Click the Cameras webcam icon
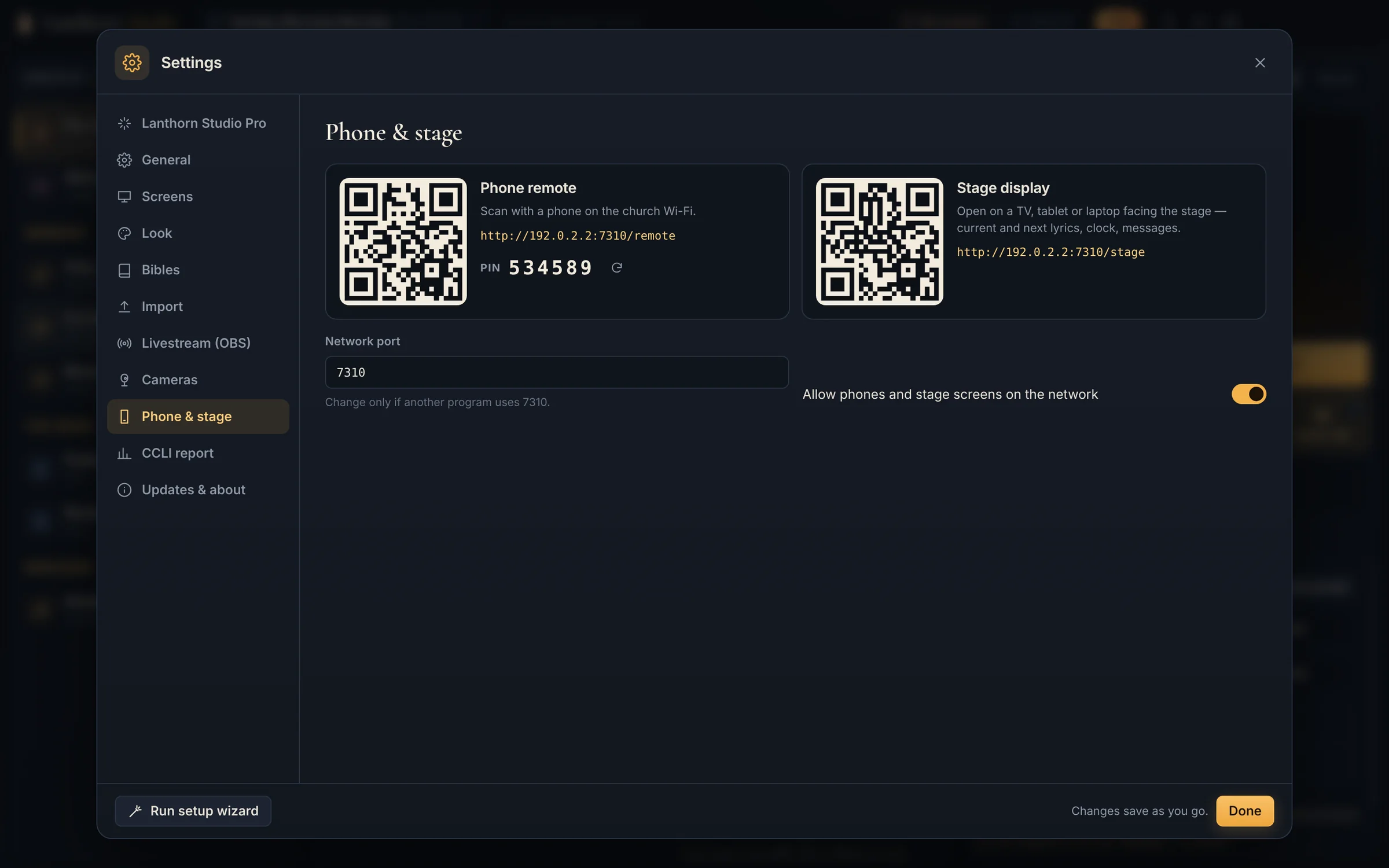Viewport: 1389px width, 868px height. (124, 380)
